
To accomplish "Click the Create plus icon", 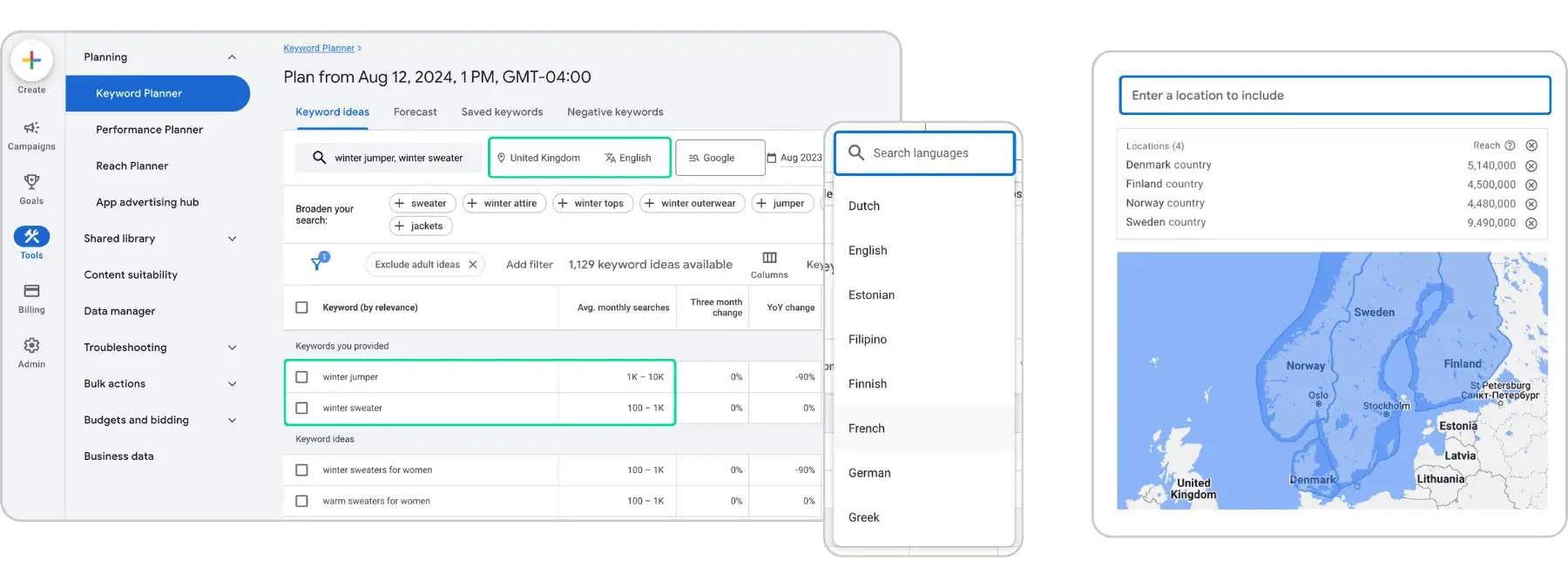I will tap(31, 60).
